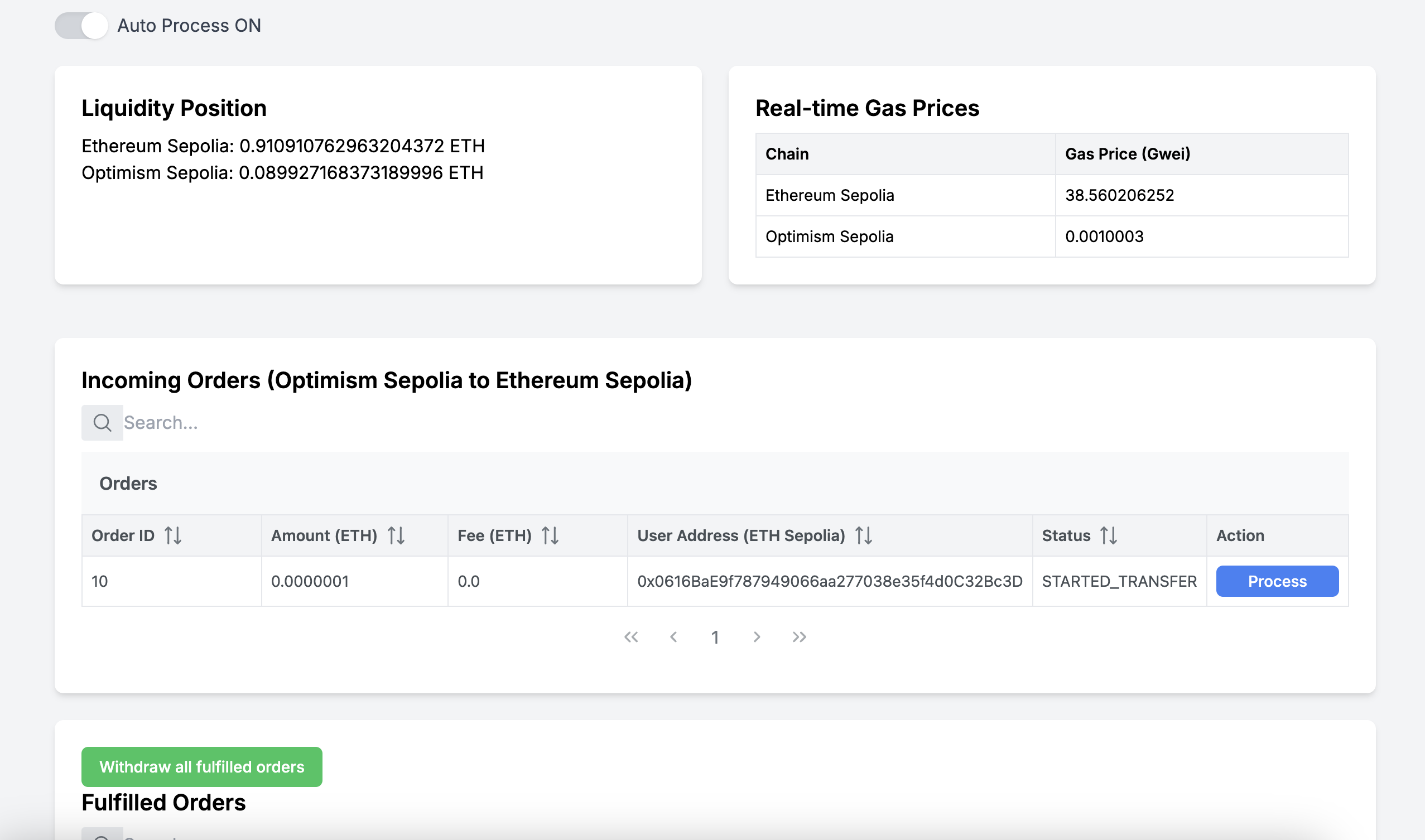The image size is (1425, 840).
Task: Click the Optimism Sepolia gas price row
Action: 1052,236
